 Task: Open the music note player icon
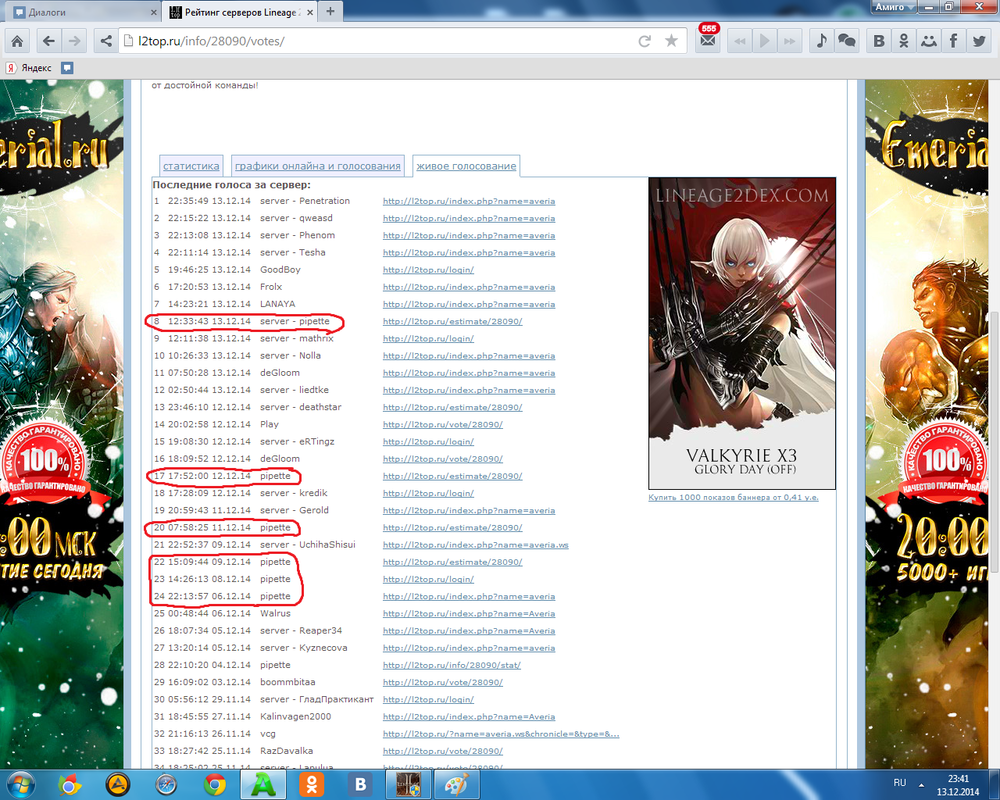click(821, 41)
